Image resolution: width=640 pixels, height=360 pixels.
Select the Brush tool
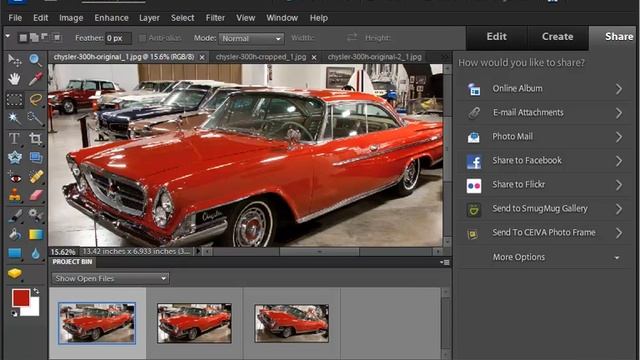14,215
